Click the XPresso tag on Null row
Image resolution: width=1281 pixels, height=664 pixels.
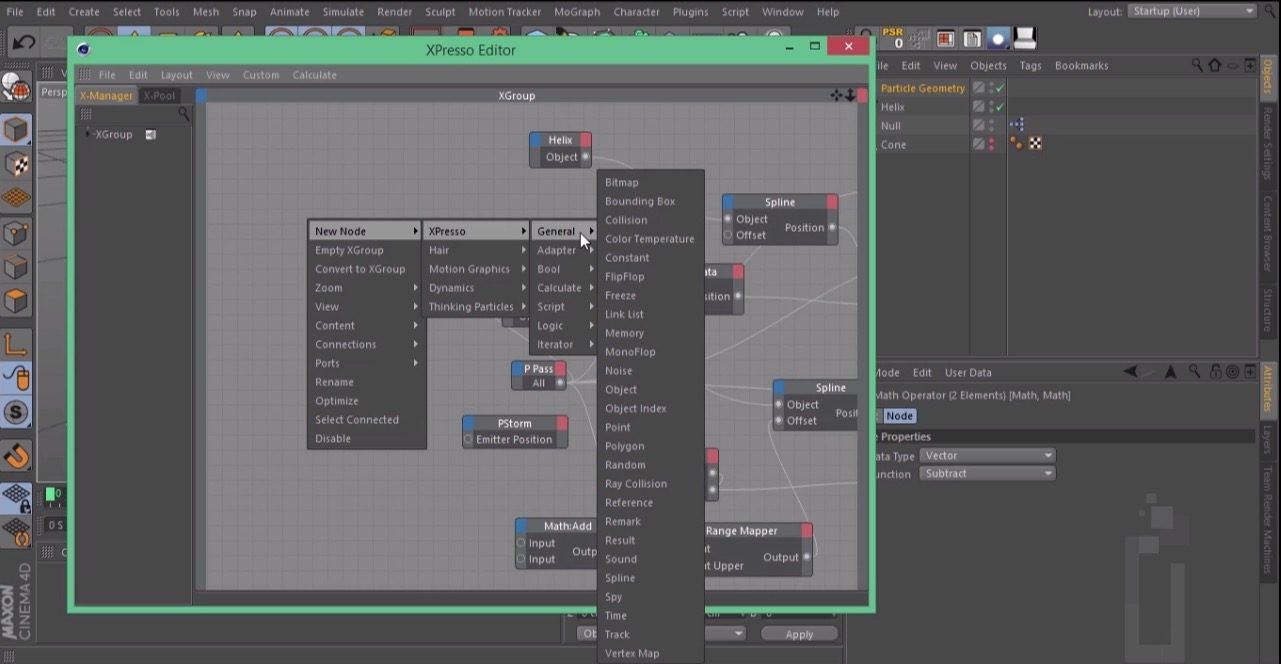click(x=1017, y=125)
